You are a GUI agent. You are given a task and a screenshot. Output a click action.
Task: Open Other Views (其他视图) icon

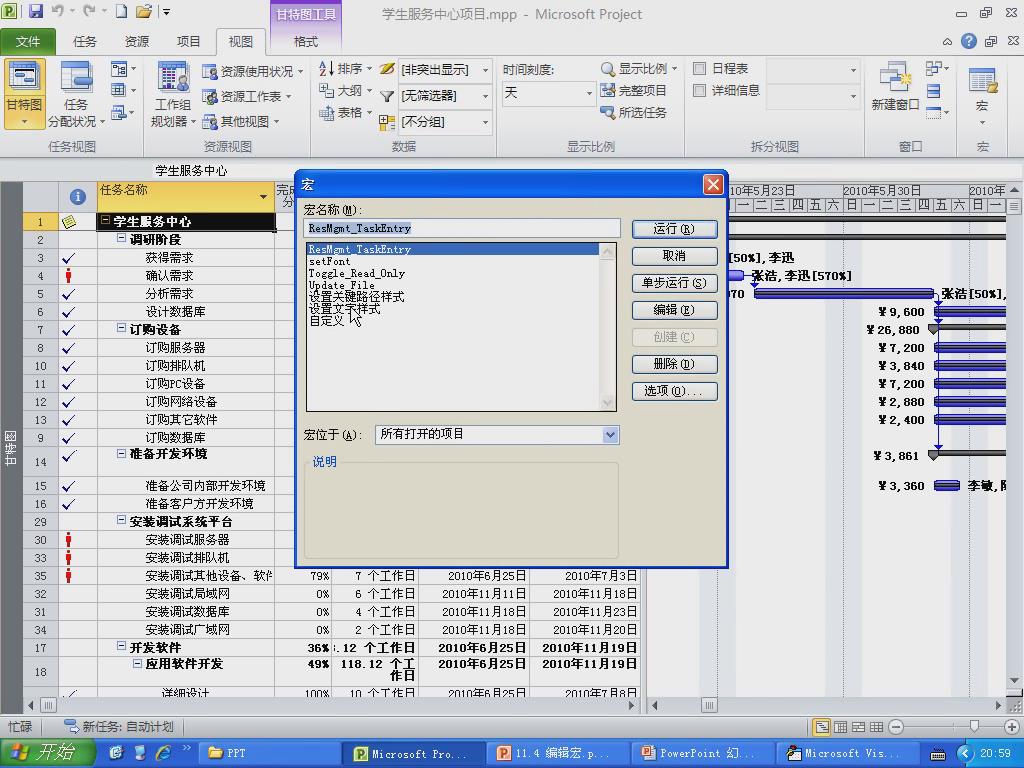pyautogui.click(x=210, y=121)
